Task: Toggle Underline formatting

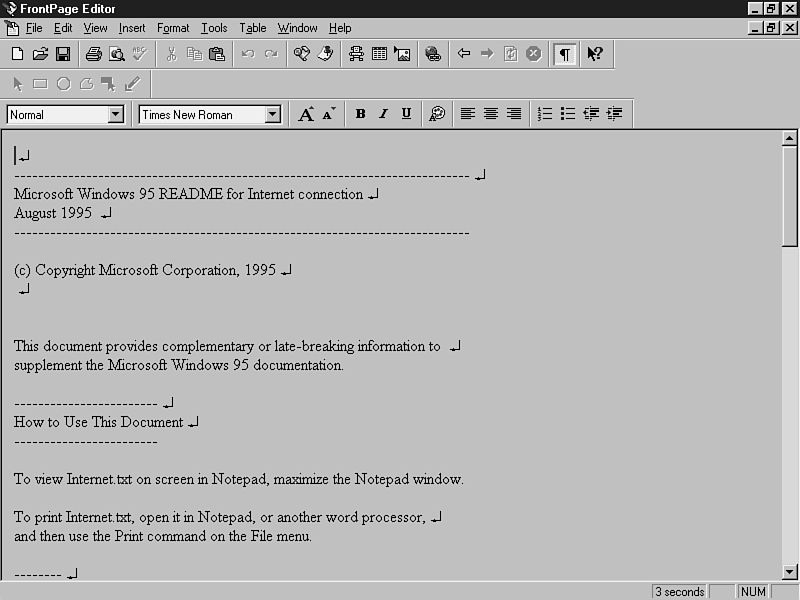Action: pyautogui.click(x=406, y=114)
